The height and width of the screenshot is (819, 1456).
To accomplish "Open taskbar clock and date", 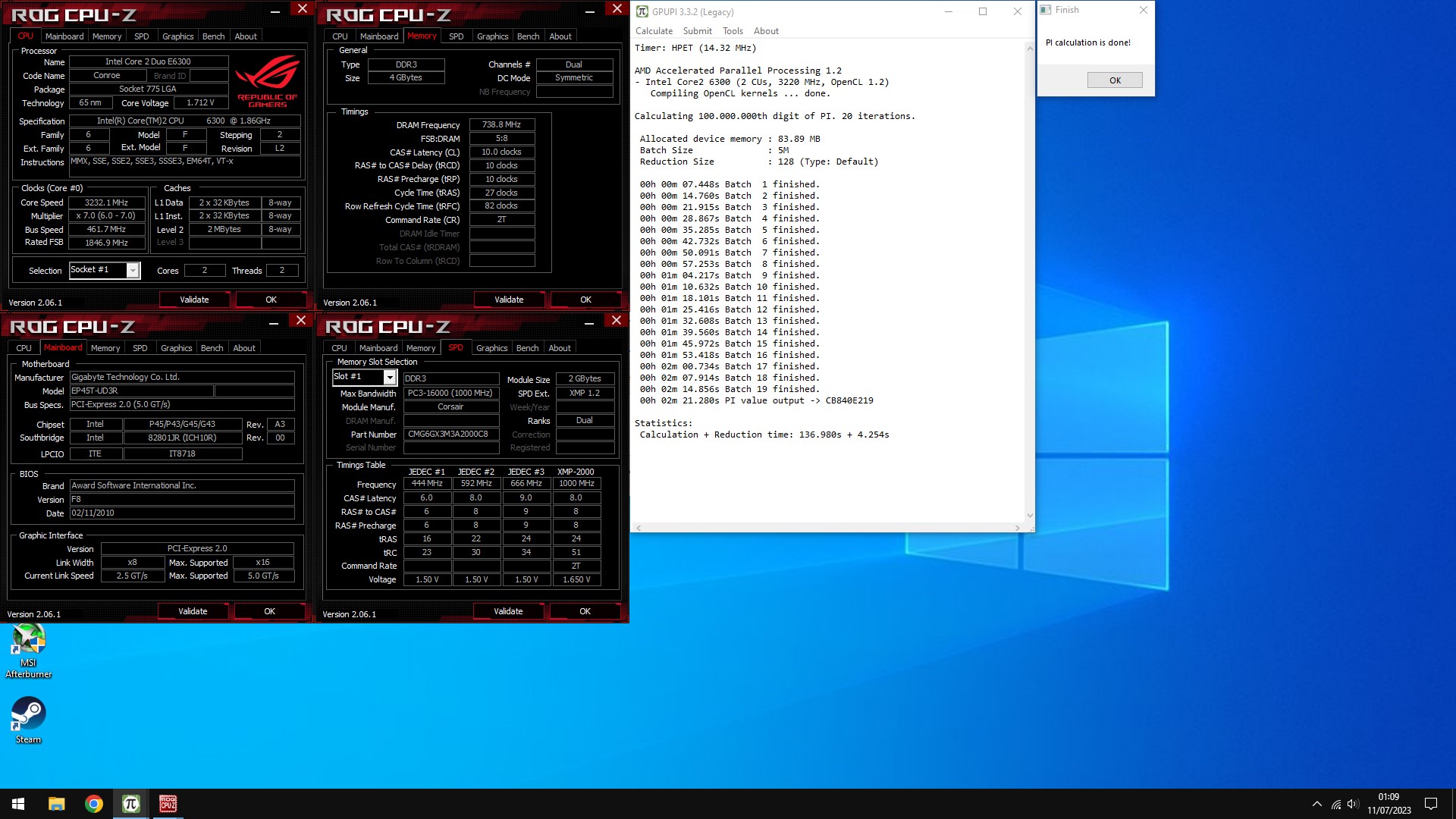I will 1389,804.
